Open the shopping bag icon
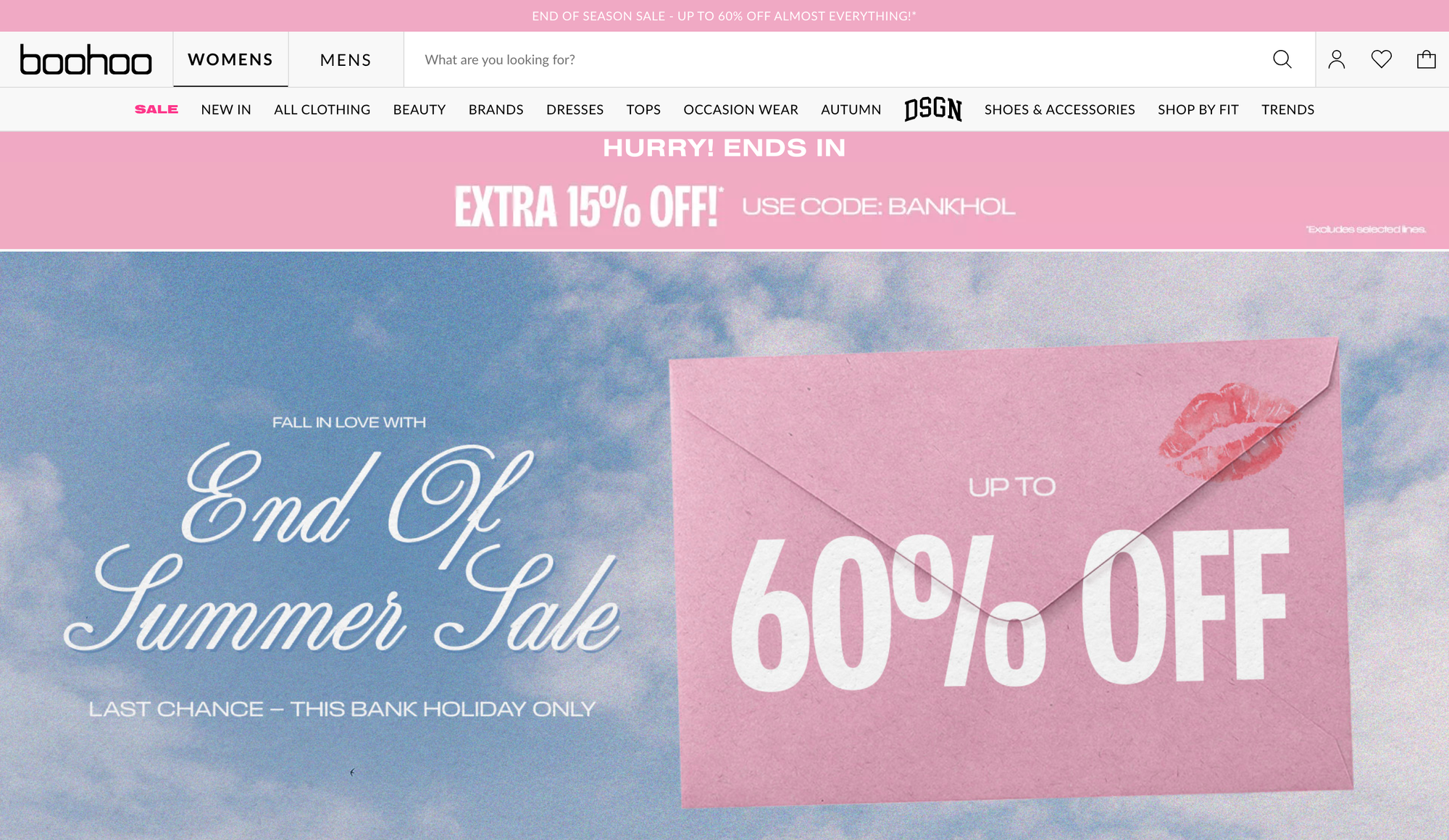Image resolution: width=1449 pixels, height=840 pixels. pos(1426,59)
